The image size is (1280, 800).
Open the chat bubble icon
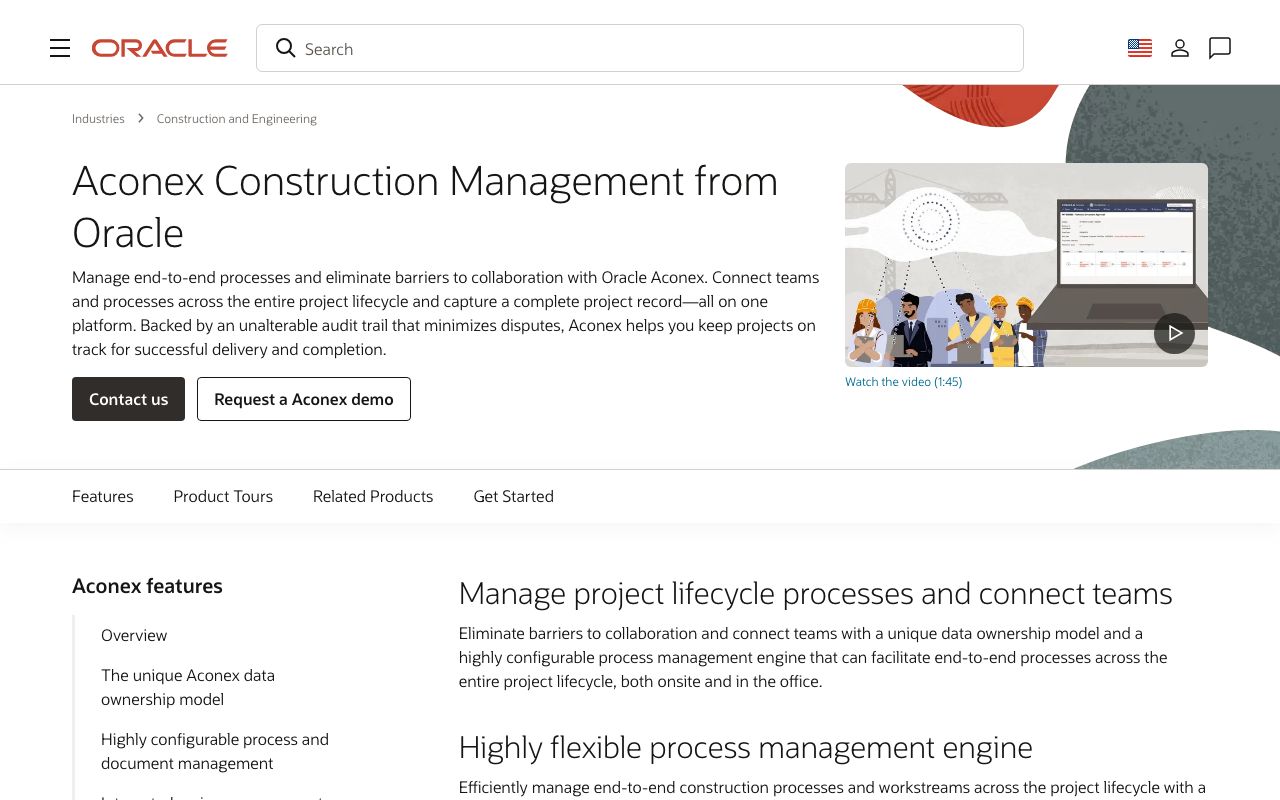[1220, 48]
